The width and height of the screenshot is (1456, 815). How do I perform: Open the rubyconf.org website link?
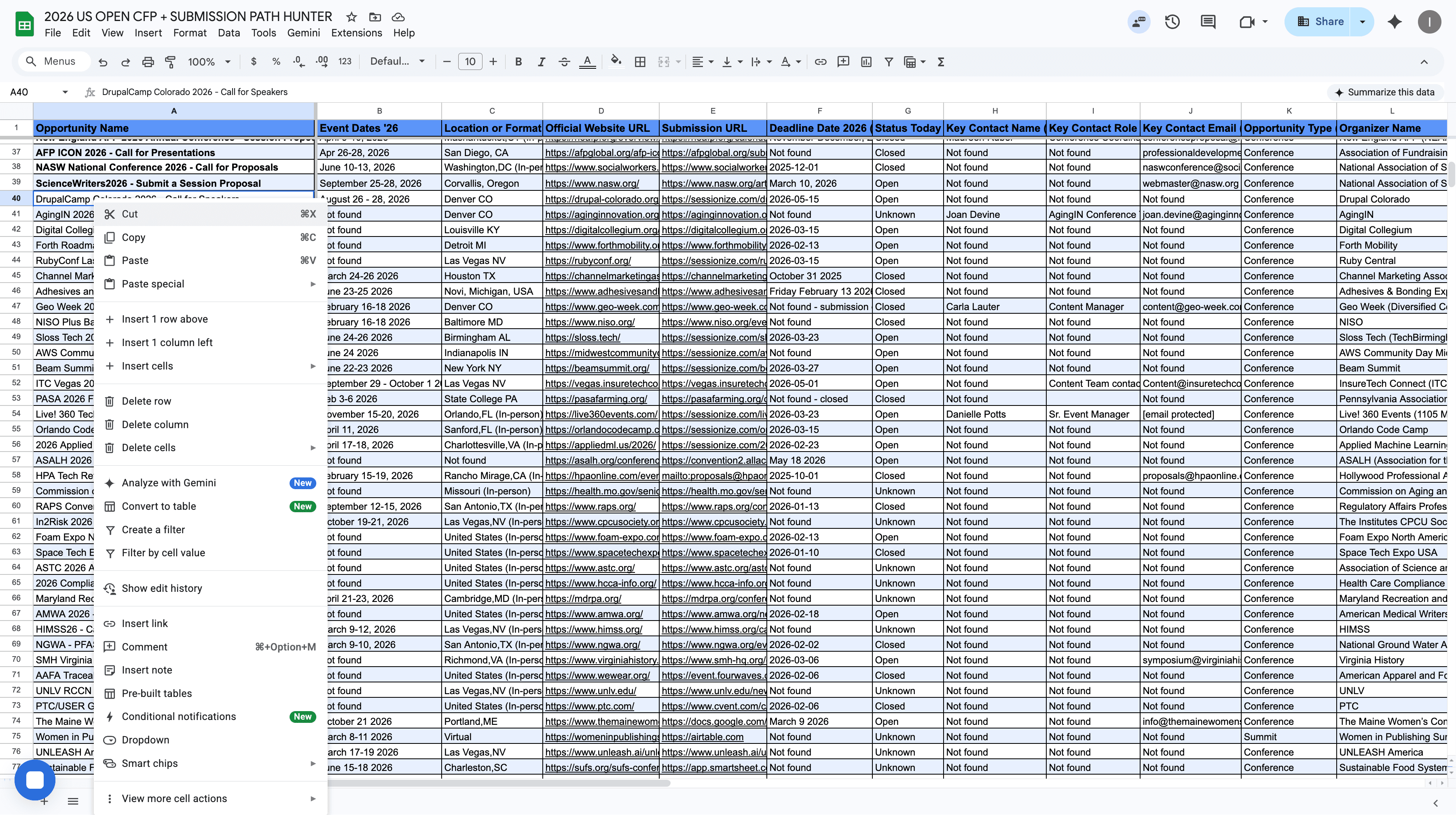[588, 260]
